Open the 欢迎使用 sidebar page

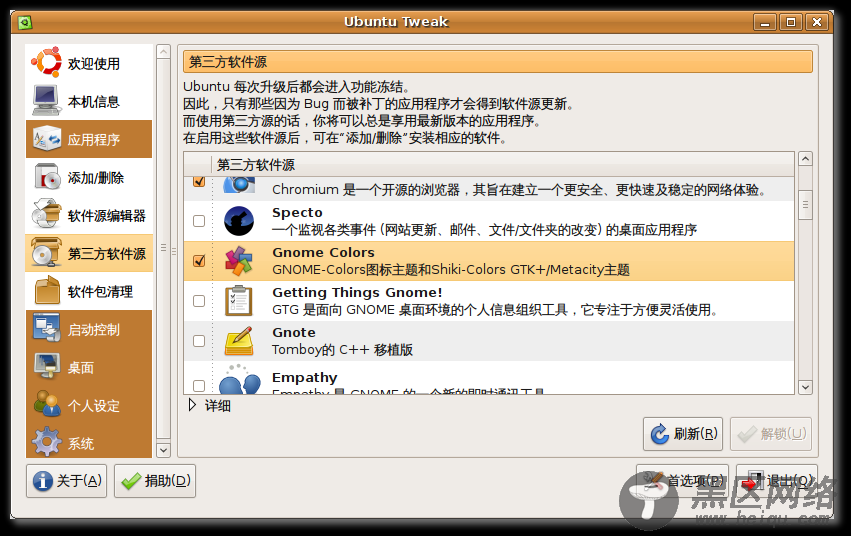pyautogui.click(x=89, y=63)
